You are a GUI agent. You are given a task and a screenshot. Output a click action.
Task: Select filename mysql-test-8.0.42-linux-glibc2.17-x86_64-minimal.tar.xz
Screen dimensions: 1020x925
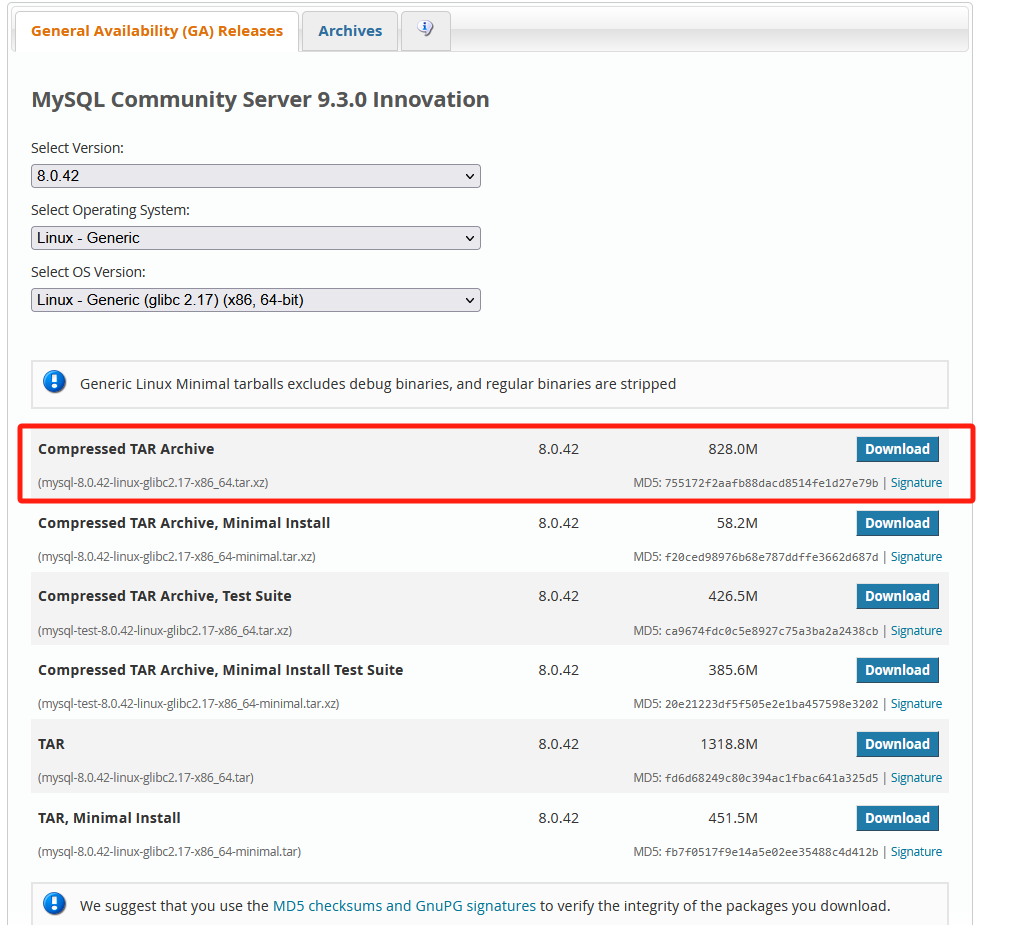(189, 704)
